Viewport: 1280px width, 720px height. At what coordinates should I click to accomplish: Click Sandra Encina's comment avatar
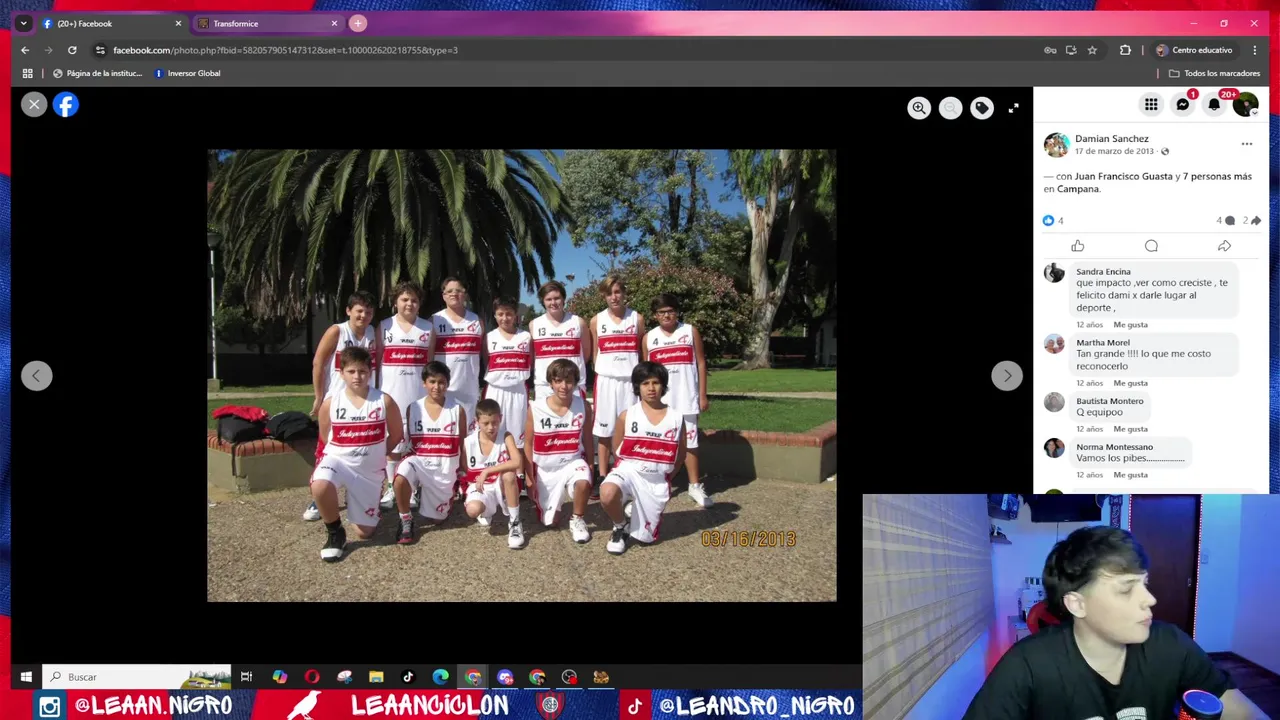coord(1054,273)
